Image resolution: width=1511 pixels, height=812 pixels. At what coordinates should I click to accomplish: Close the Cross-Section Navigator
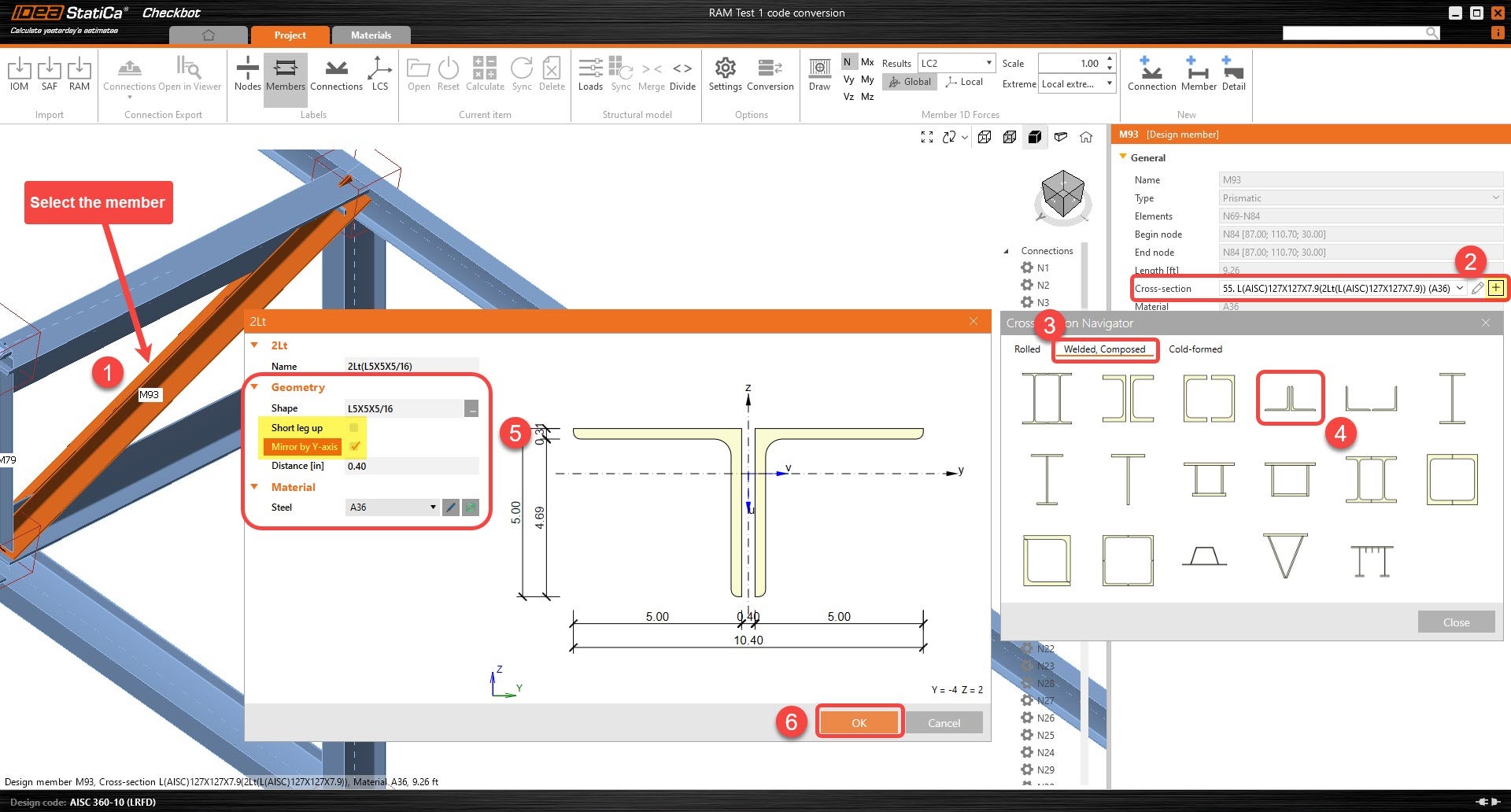[1455, 622]
